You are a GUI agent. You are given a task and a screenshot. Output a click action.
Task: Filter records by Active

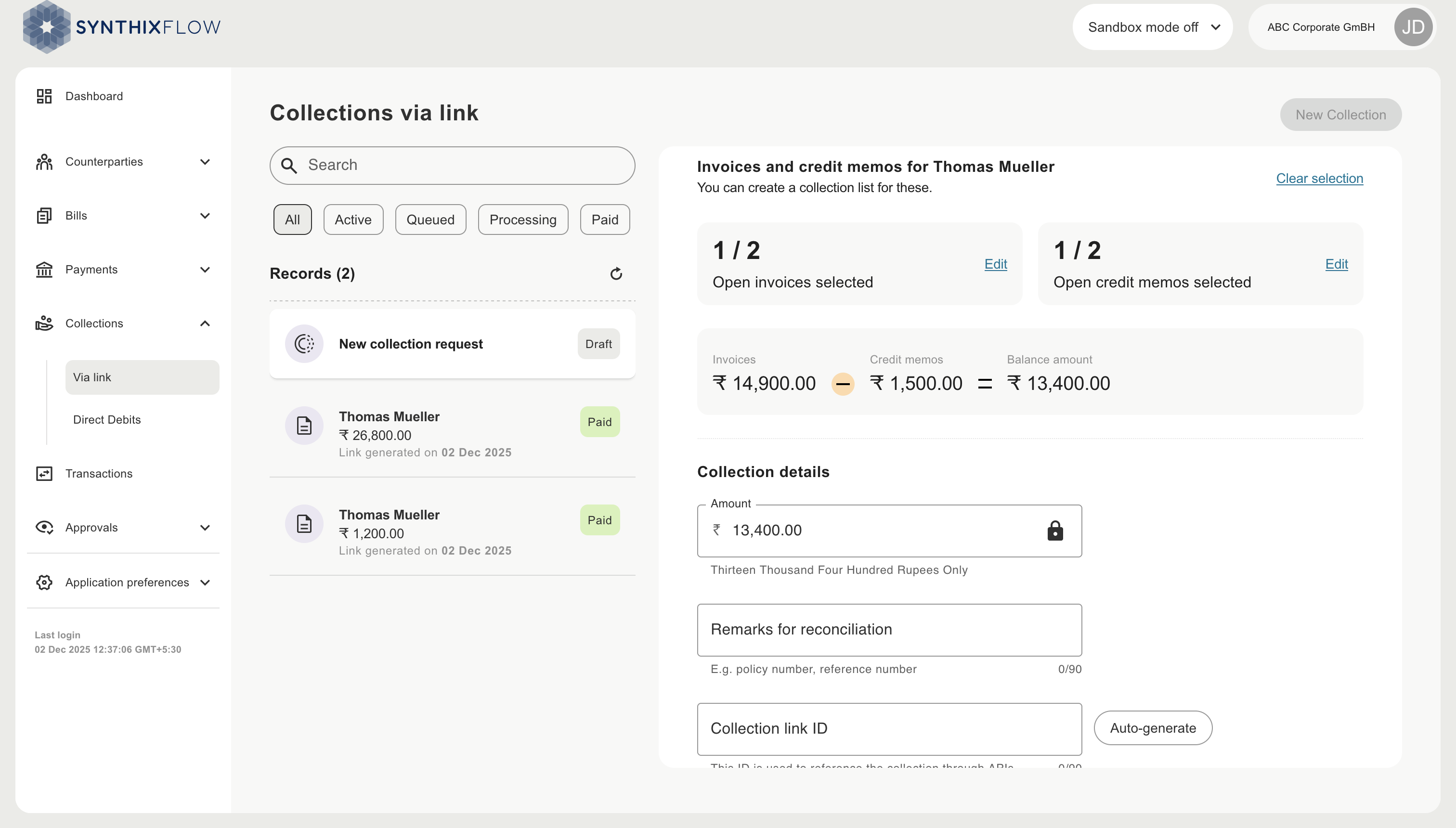(x=353, y=220)
